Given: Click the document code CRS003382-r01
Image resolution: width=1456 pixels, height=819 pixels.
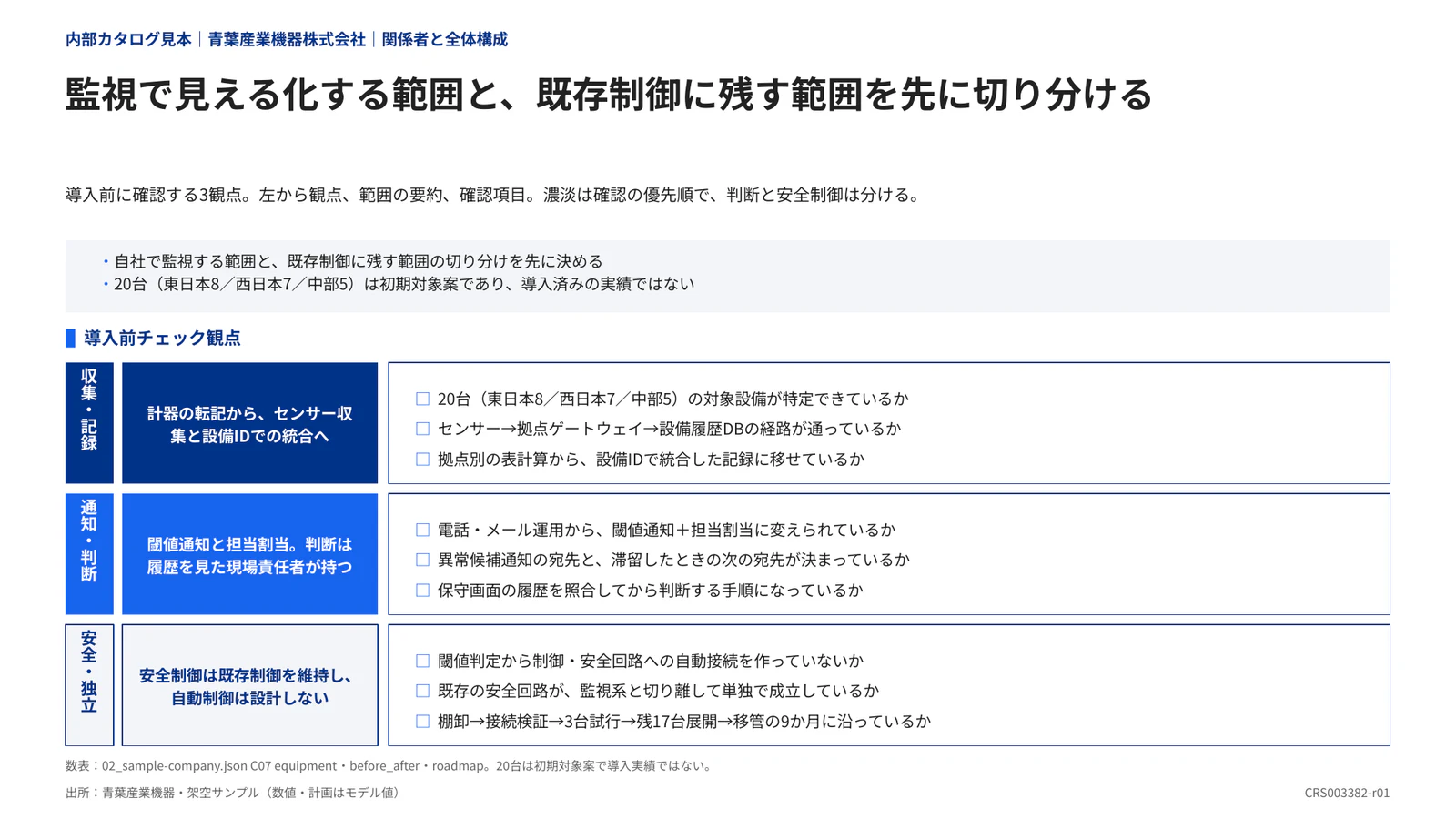Looking at the screenshot, I should click(1347, 793).
